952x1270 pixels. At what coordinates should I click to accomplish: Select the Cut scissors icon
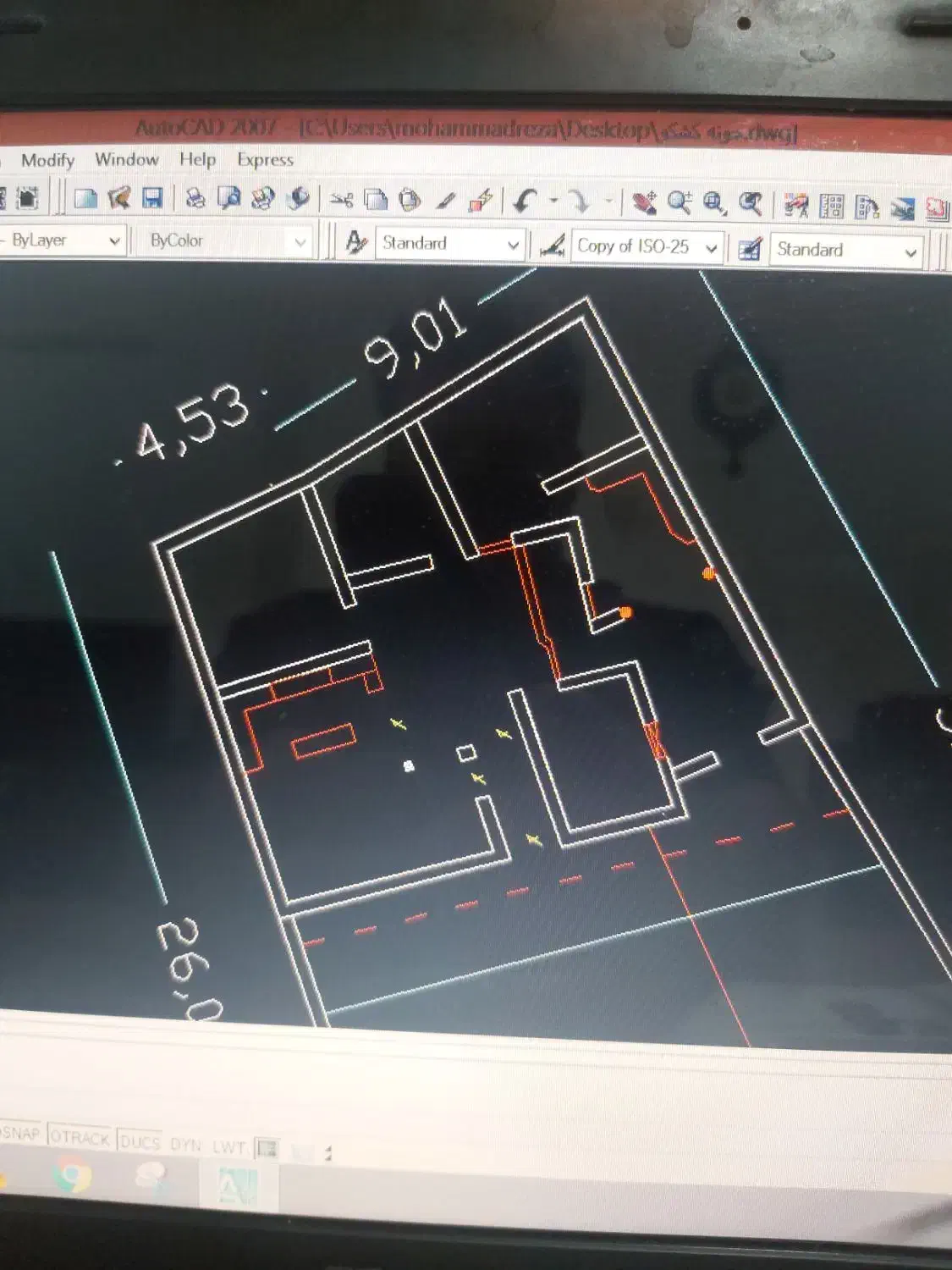(x=341, y=200)
